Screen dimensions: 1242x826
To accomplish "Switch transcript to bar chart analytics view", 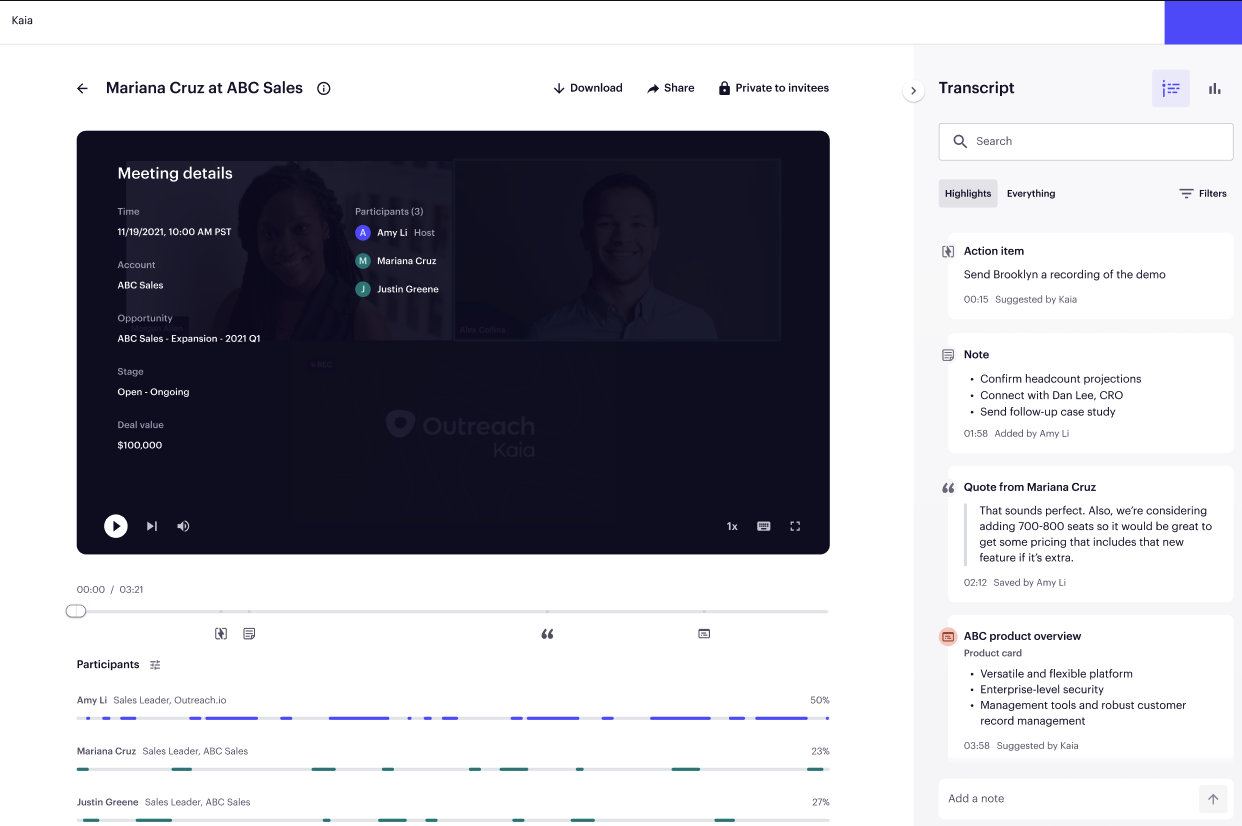I will [x=1213, y=88].
